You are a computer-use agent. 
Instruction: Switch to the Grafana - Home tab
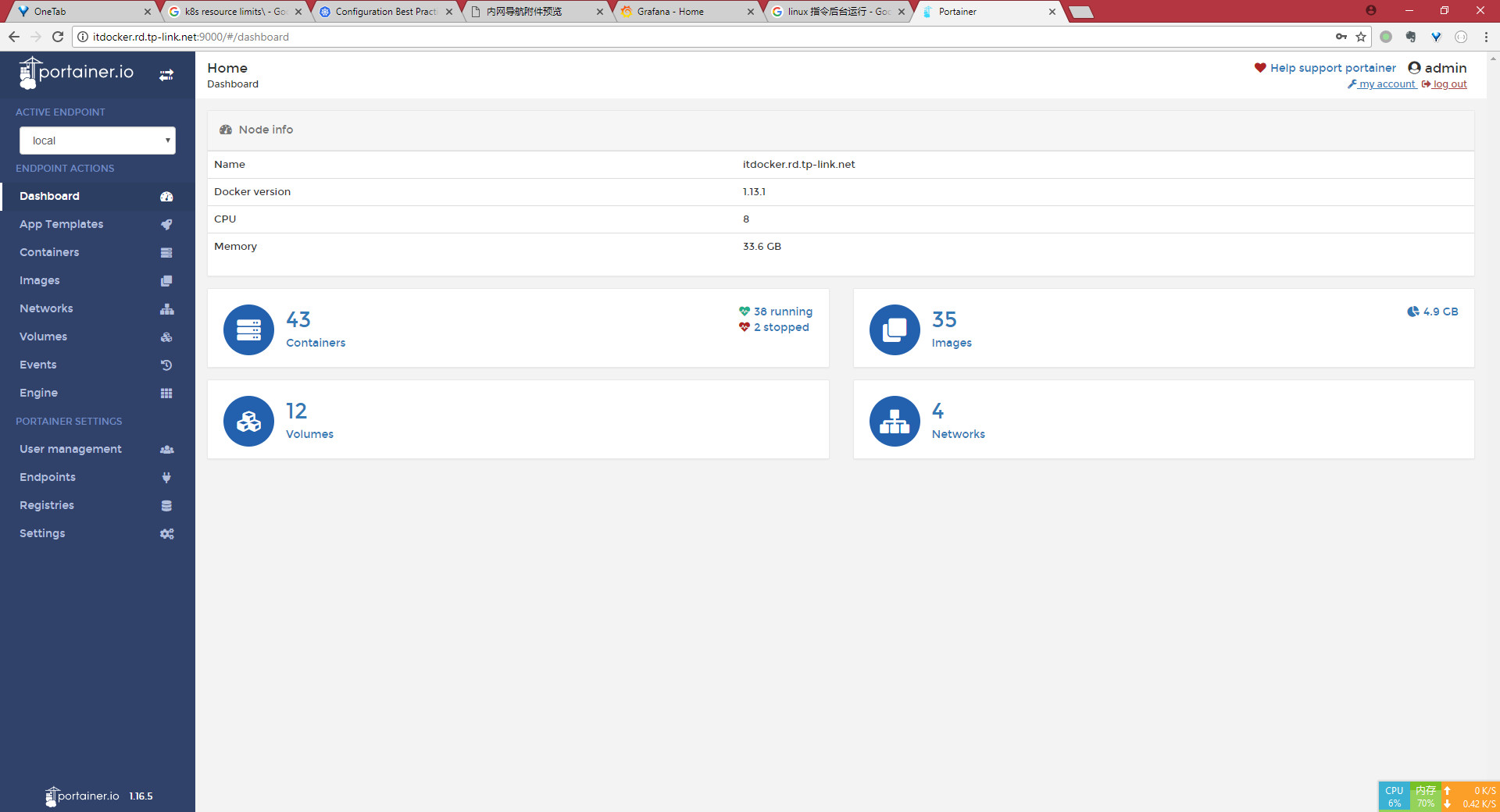(670, 12)
